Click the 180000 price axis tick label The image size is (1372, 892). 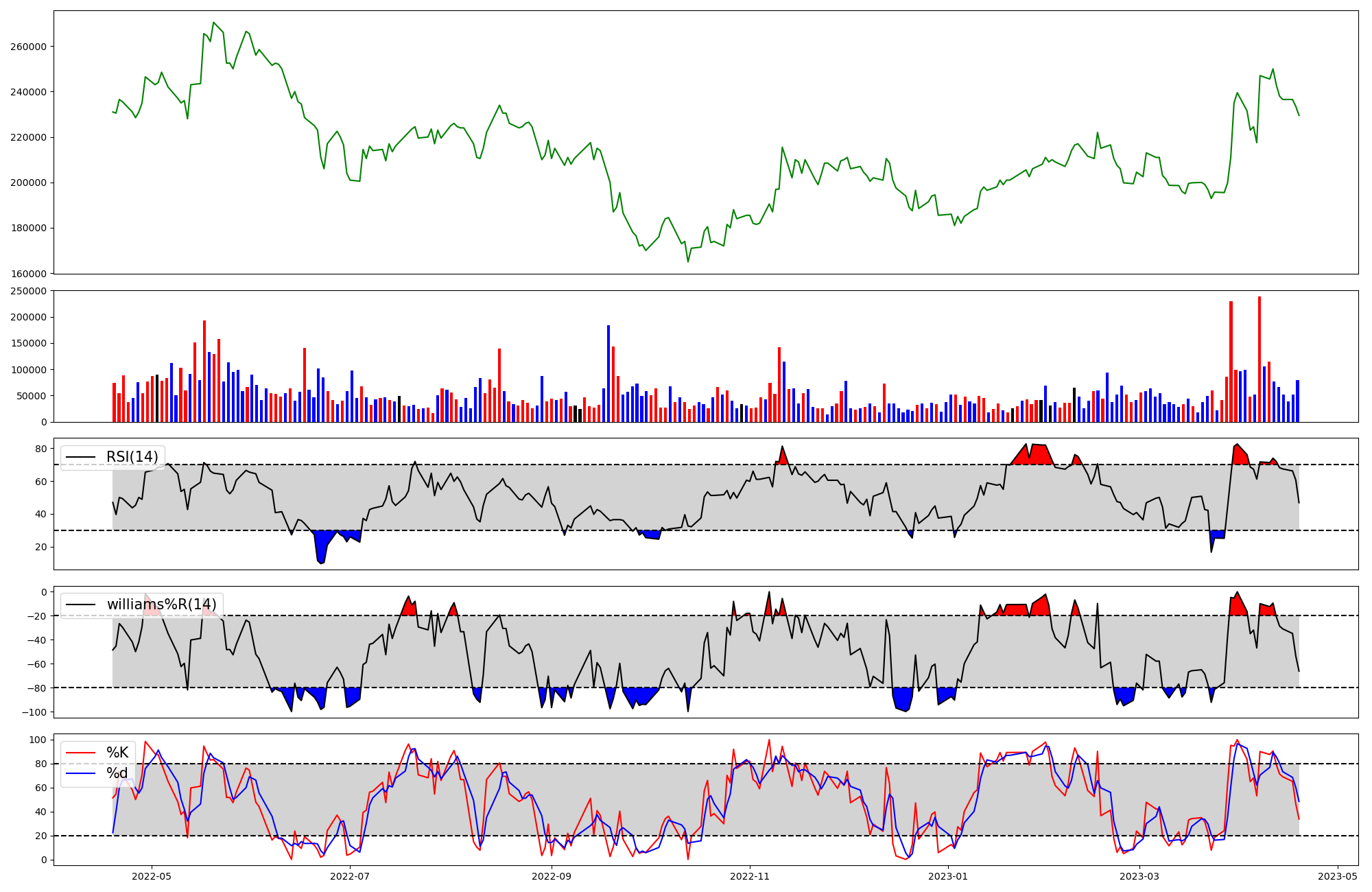[30, 228]
